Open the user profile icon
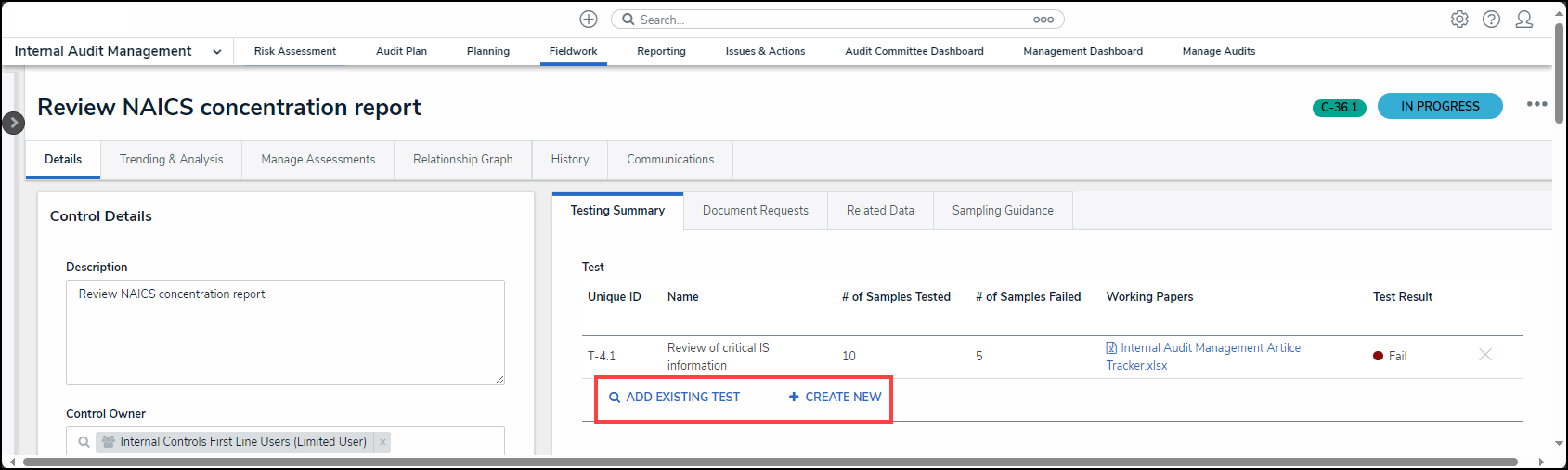1568x470 pixels. pos(1523,20)
